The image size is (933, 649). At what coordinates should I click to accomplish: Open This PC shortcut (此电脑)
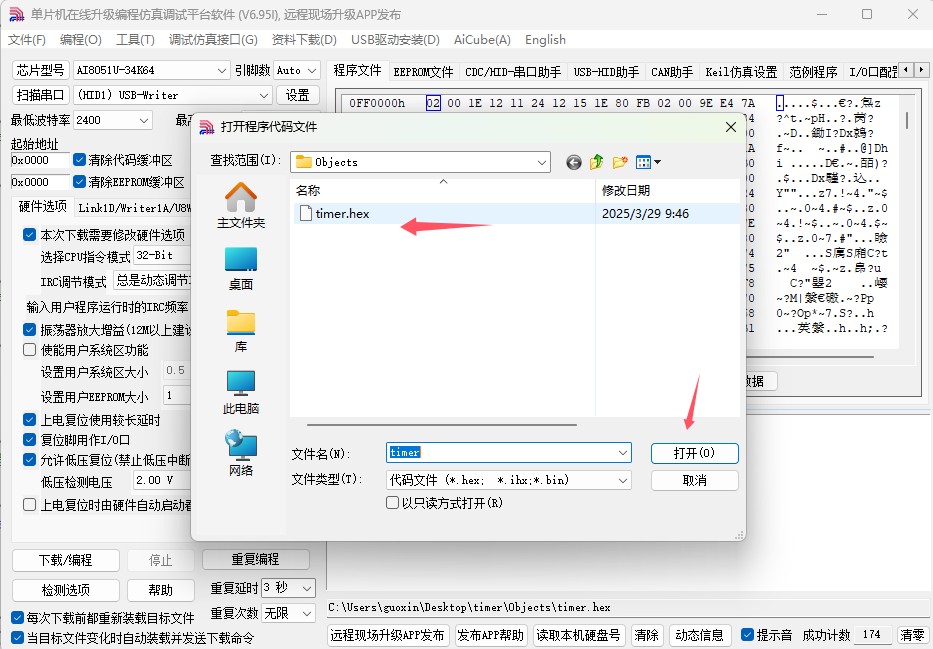point(240,393)
